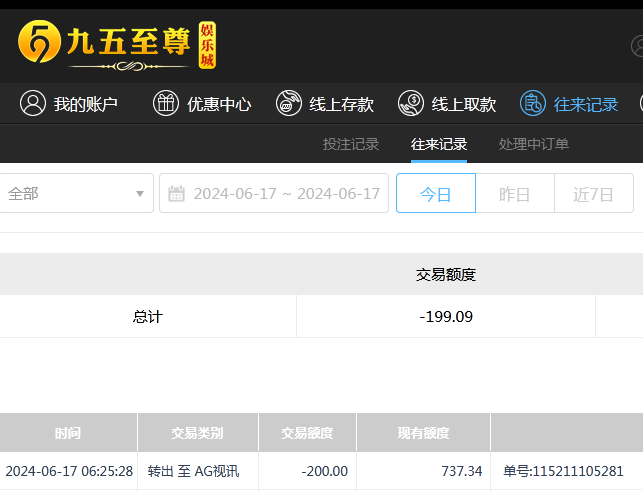This screenshot has height=492, width=643.
Task: Open the 2024-06-17 date range picker
Action: (274, 193)
